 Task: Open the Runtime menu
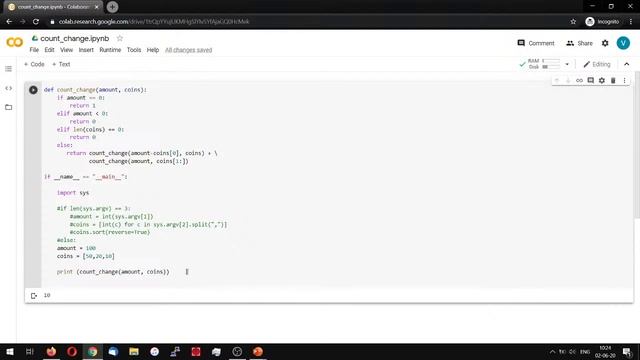pos(110,50)
